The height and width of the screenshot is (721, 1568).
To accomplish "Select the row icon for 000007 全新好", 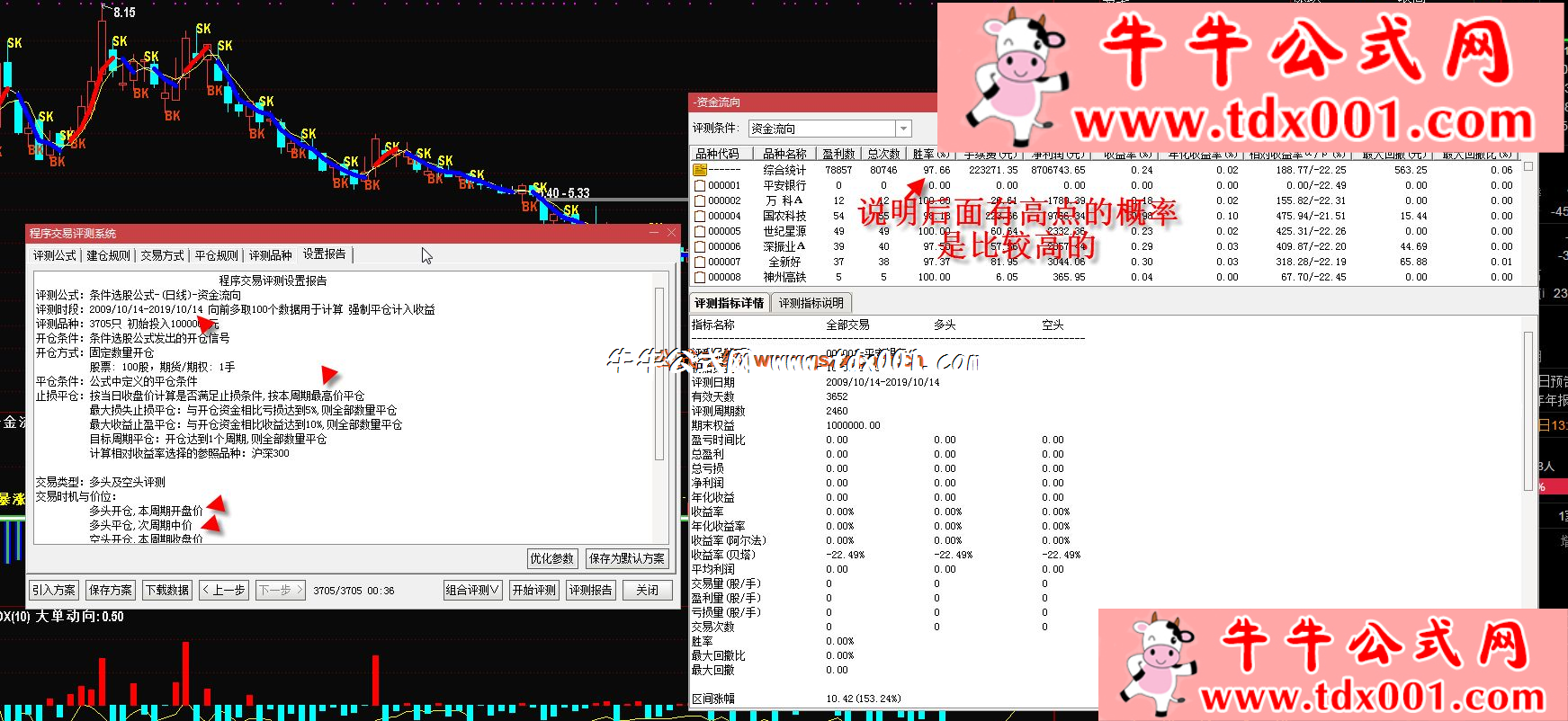I will tap(700, 262).
